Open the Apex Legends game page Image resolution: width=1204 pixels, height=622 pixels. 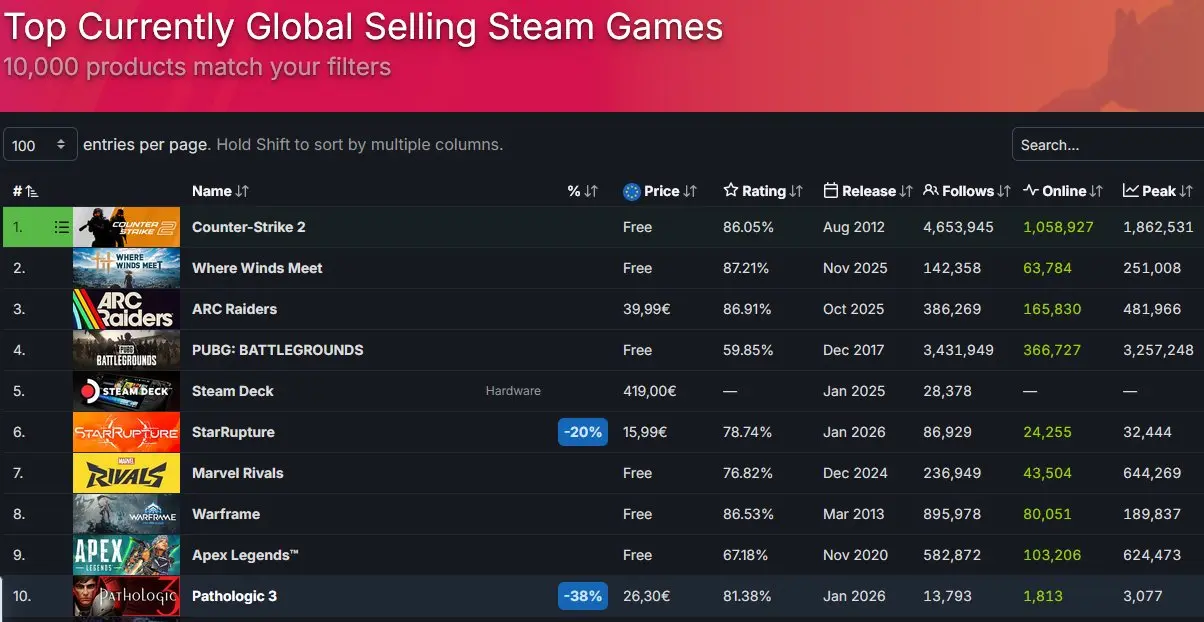[x=245, y=555]
